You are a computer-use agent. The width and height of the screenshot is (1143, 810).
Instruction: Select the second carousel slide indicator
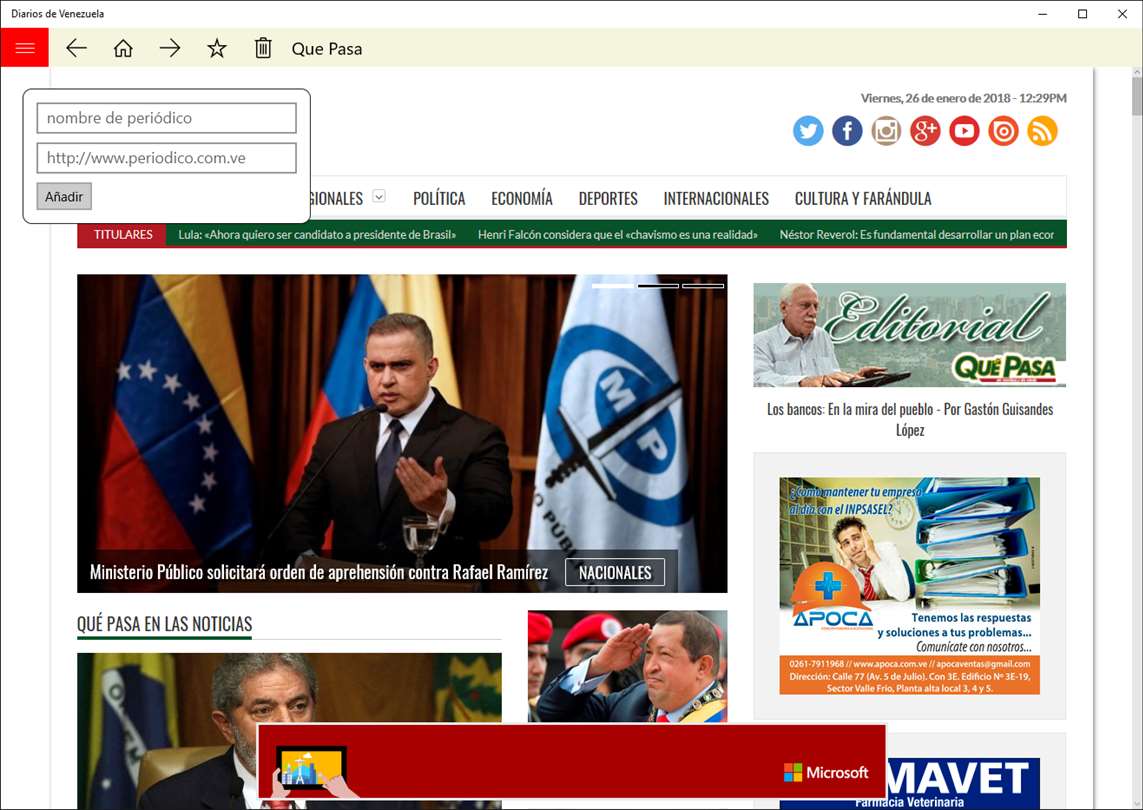coord(658,286)
